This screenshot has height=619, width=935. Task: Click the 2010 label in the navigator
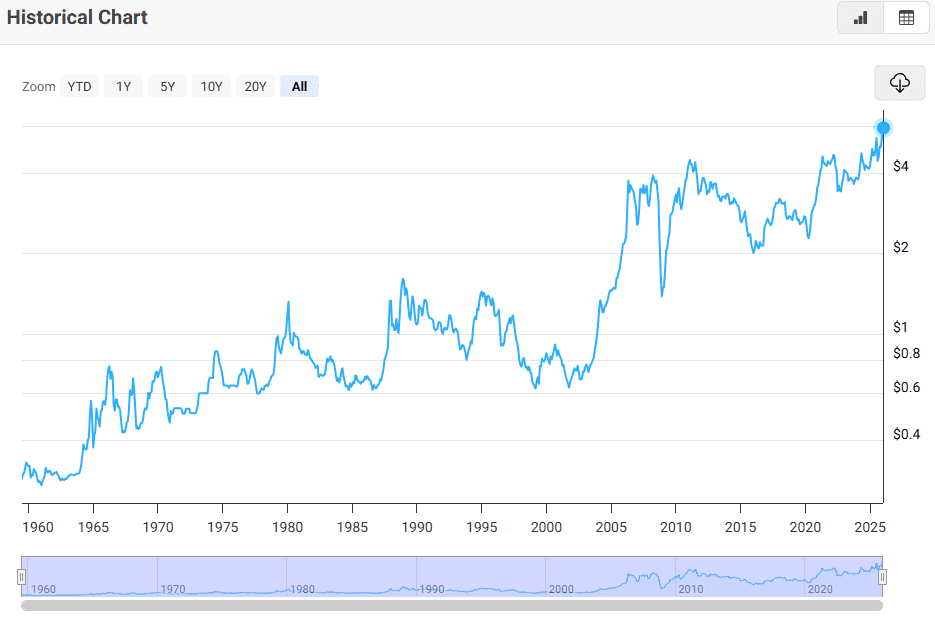pos(690,589)
